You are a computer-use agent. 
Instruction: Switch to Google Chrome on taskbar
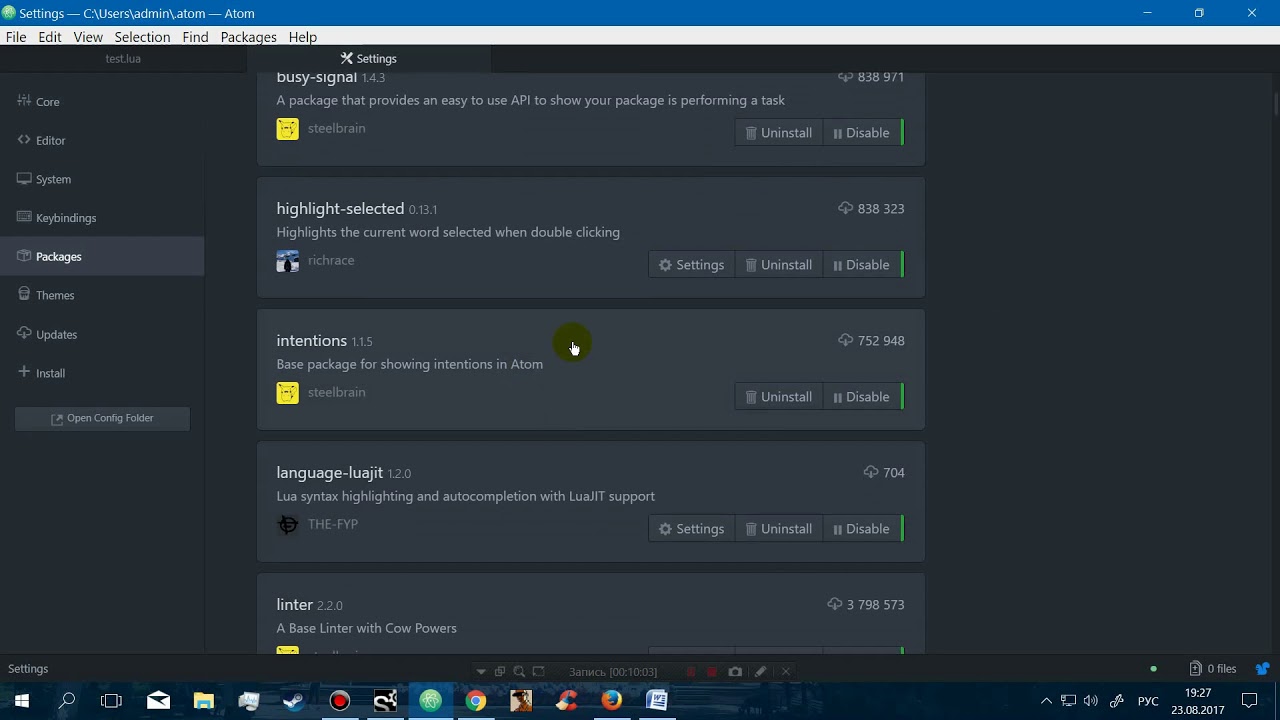click(x=476, y=701)
